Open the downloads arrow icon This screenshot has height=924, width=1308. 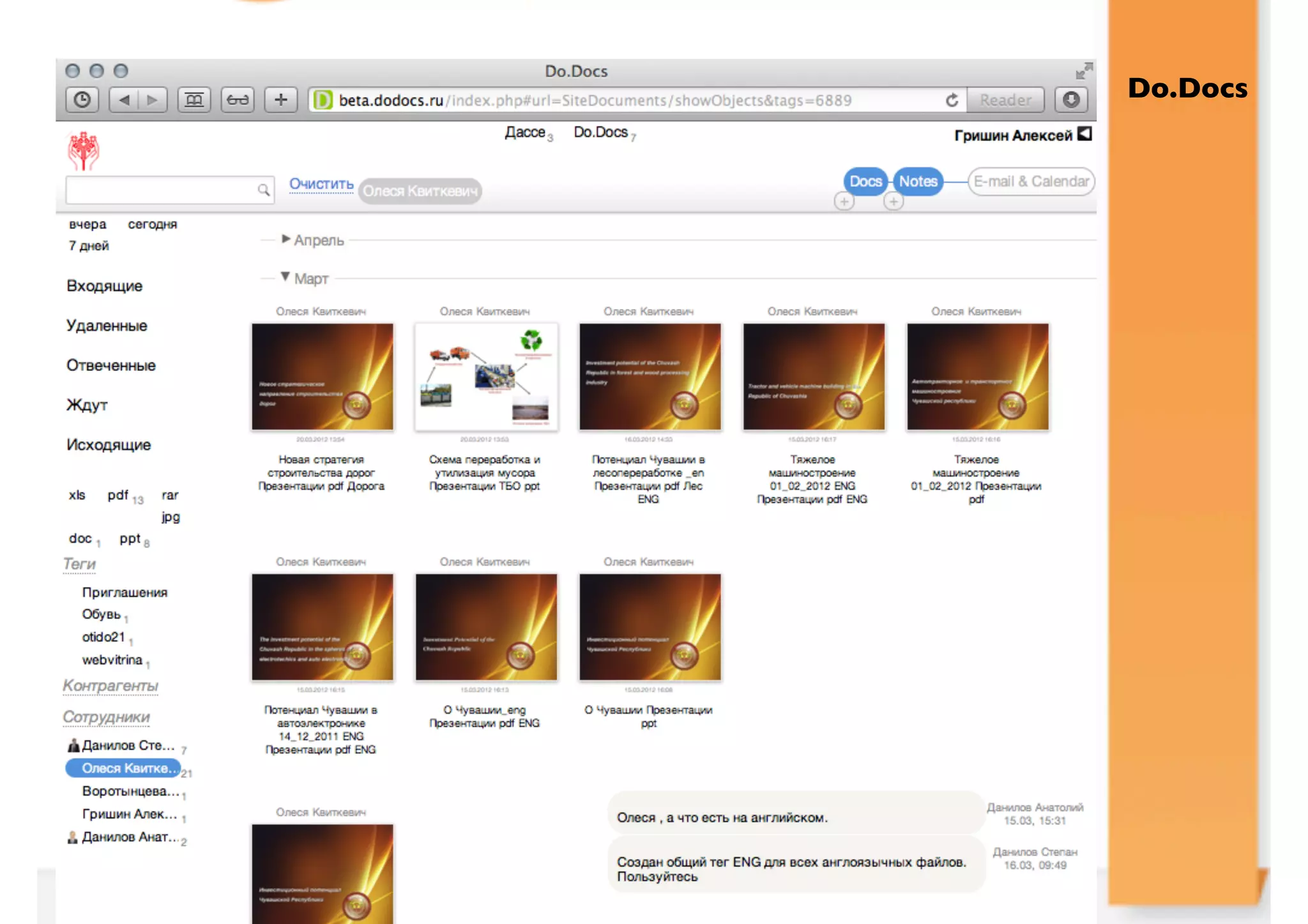[1071, 100]
